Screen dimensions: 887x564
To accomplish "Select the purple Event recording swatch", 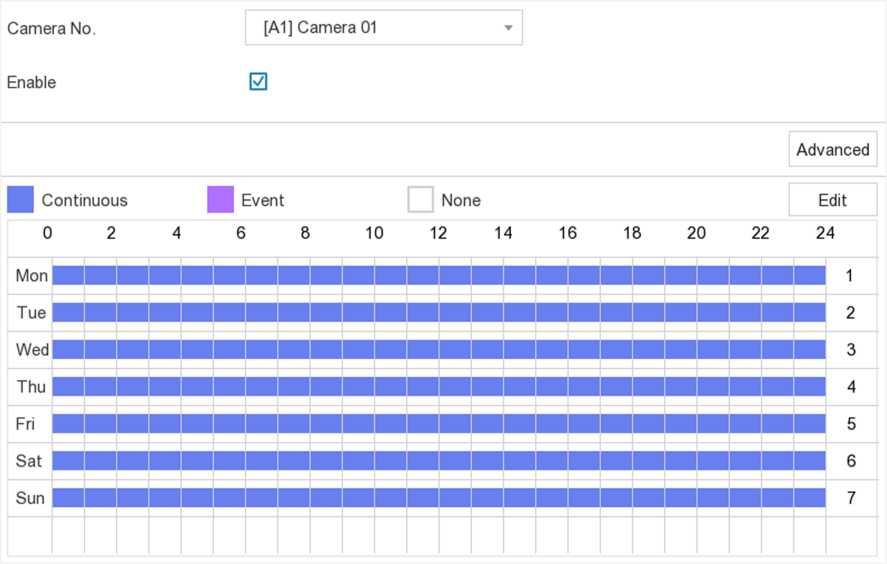I will click(x=220, y=200).
